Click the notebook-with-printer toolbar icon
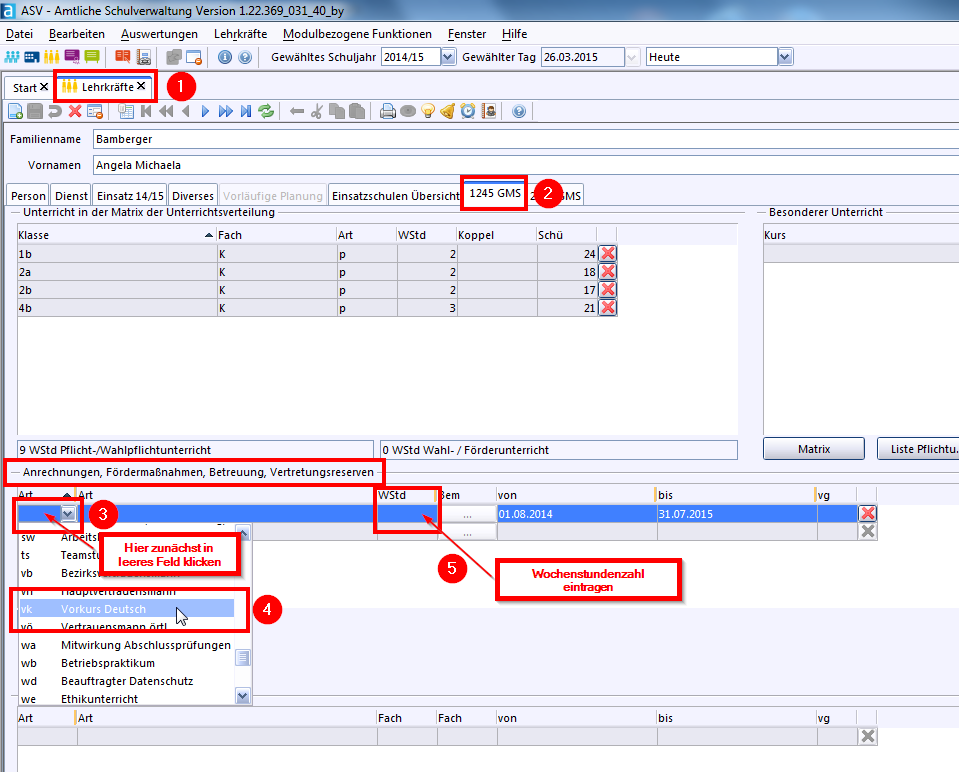 click(144, 57)
